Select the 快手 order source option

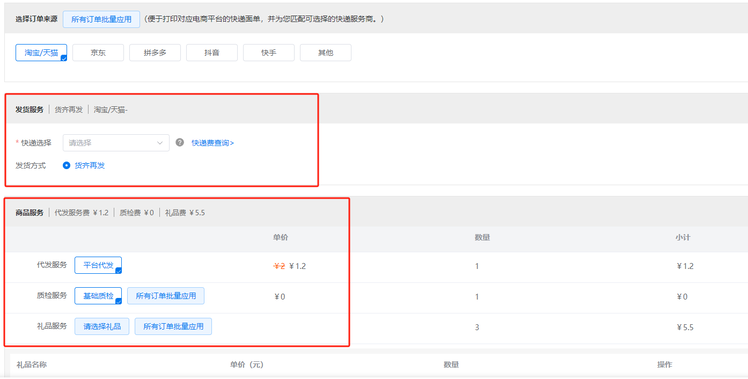click(269, 53)
